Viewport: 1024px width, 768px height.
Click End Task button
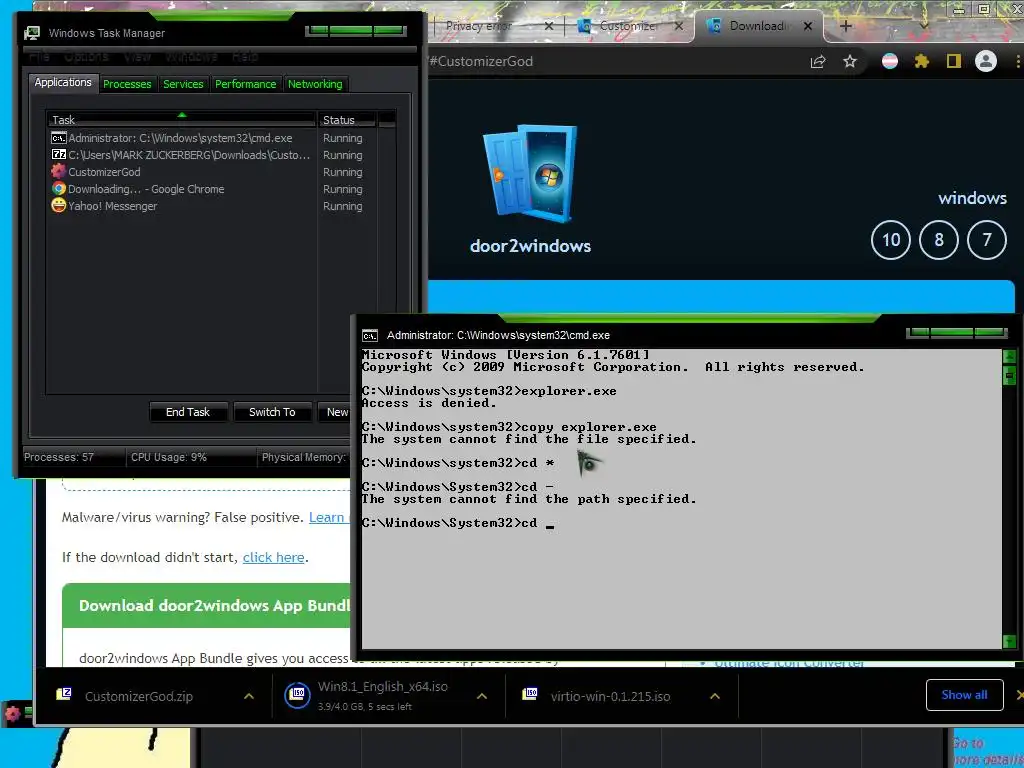pyautogui.click(x=188, y=412)
